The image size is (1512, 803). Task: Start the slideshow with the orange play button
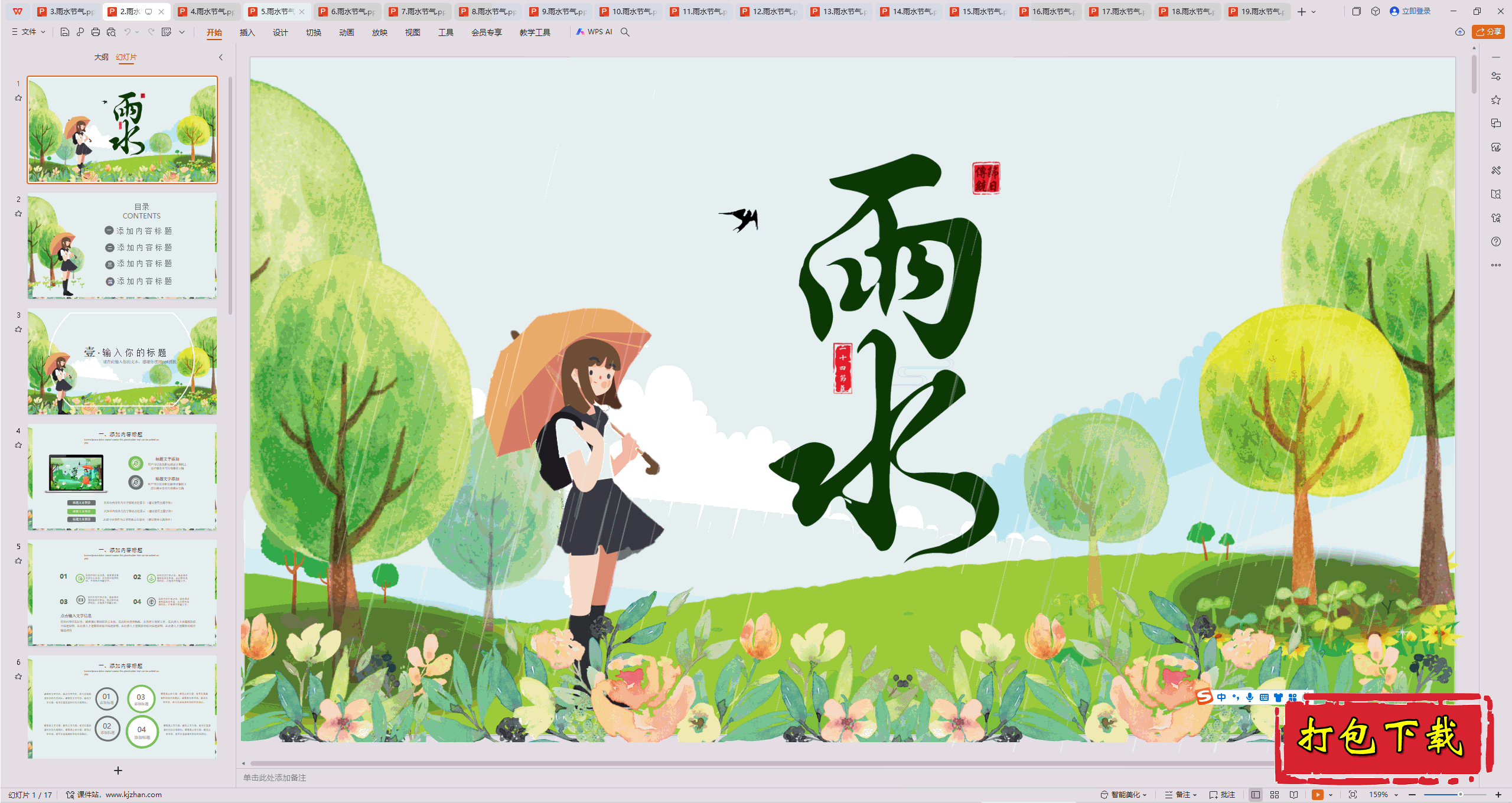click(x=1318, y=795)
